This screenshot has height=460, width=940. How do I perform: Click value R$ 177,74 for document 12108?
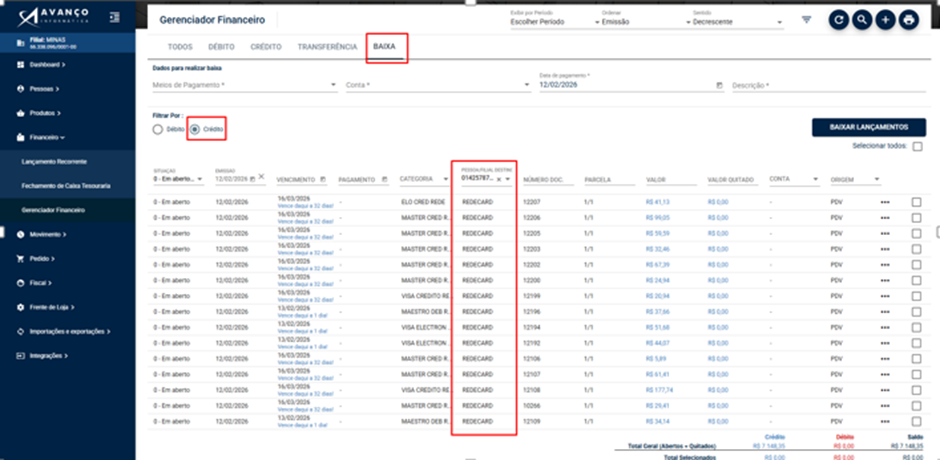click(659, 390)
